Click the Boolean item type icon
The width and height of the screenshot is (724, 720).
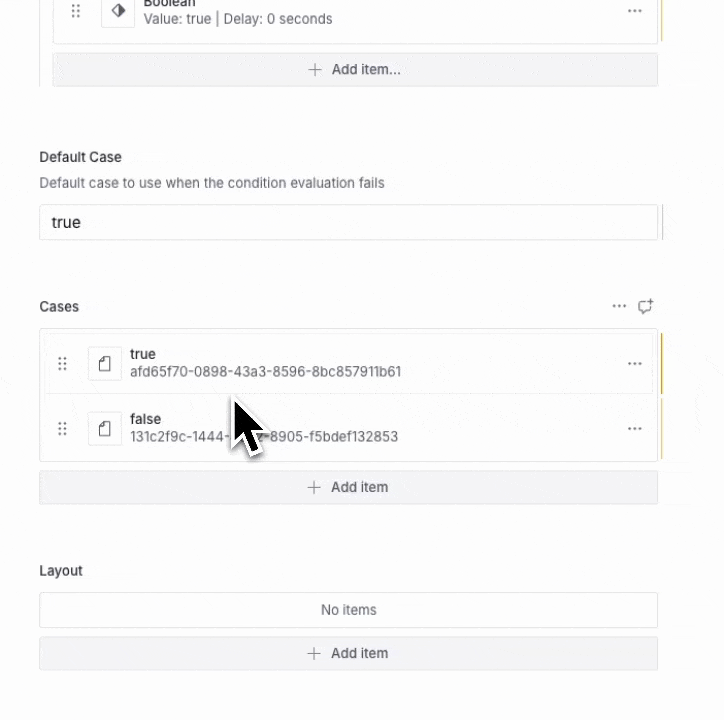tap(118, 12)
